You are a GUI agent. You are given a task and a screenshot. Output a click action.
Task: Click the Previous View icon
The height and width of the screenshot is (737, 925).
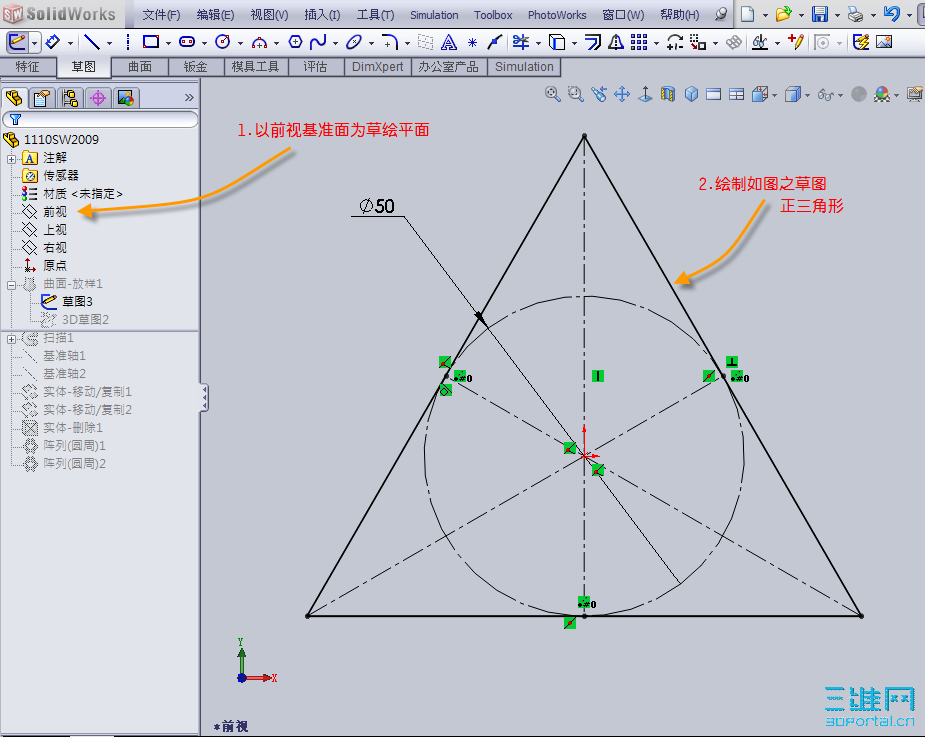599,94
